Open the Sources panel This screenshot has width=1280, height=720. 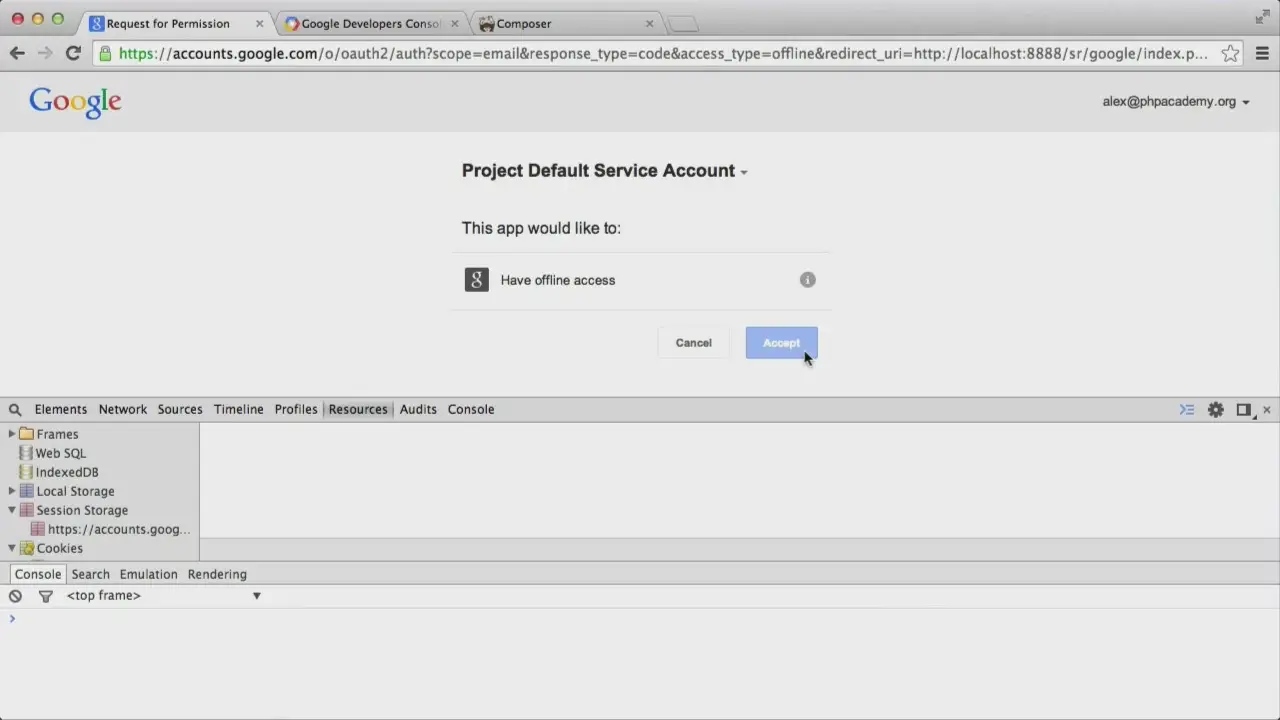[180, 409]
